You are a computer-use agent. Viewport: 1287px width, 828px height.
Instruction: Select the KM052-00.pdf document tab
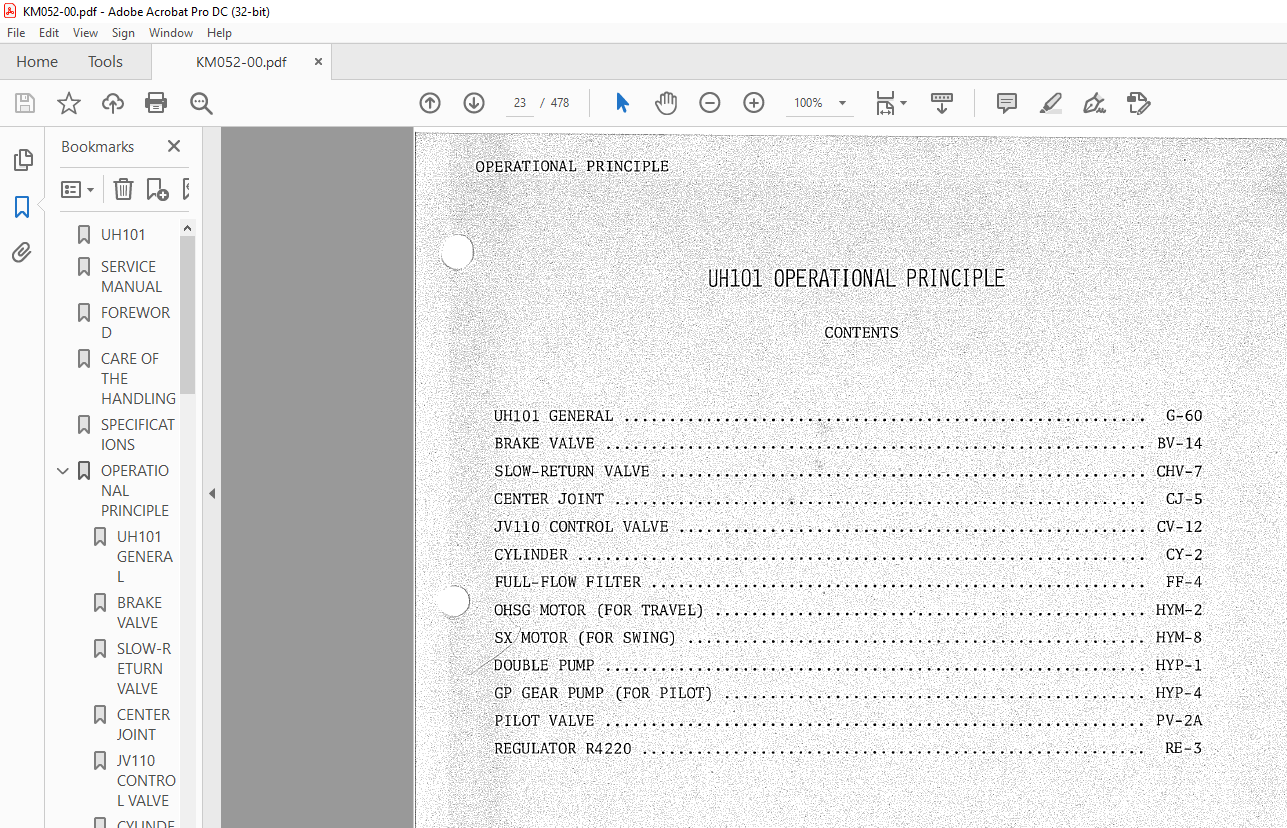(x=241, y=62)
